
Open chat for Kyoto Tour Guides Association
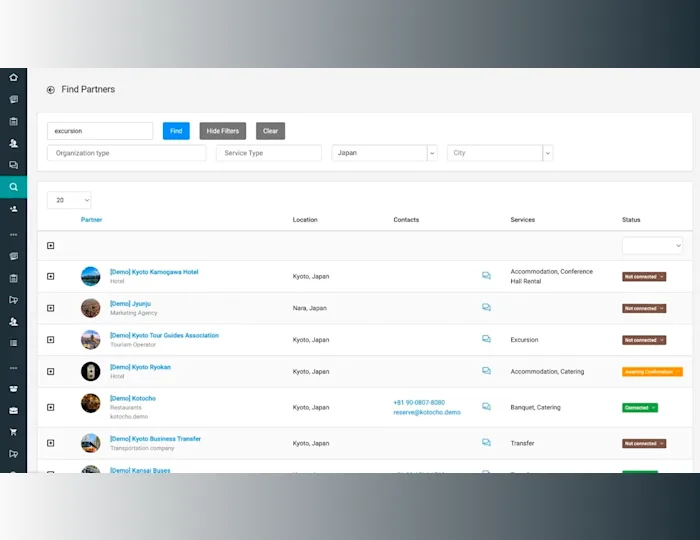pos(486,339)
